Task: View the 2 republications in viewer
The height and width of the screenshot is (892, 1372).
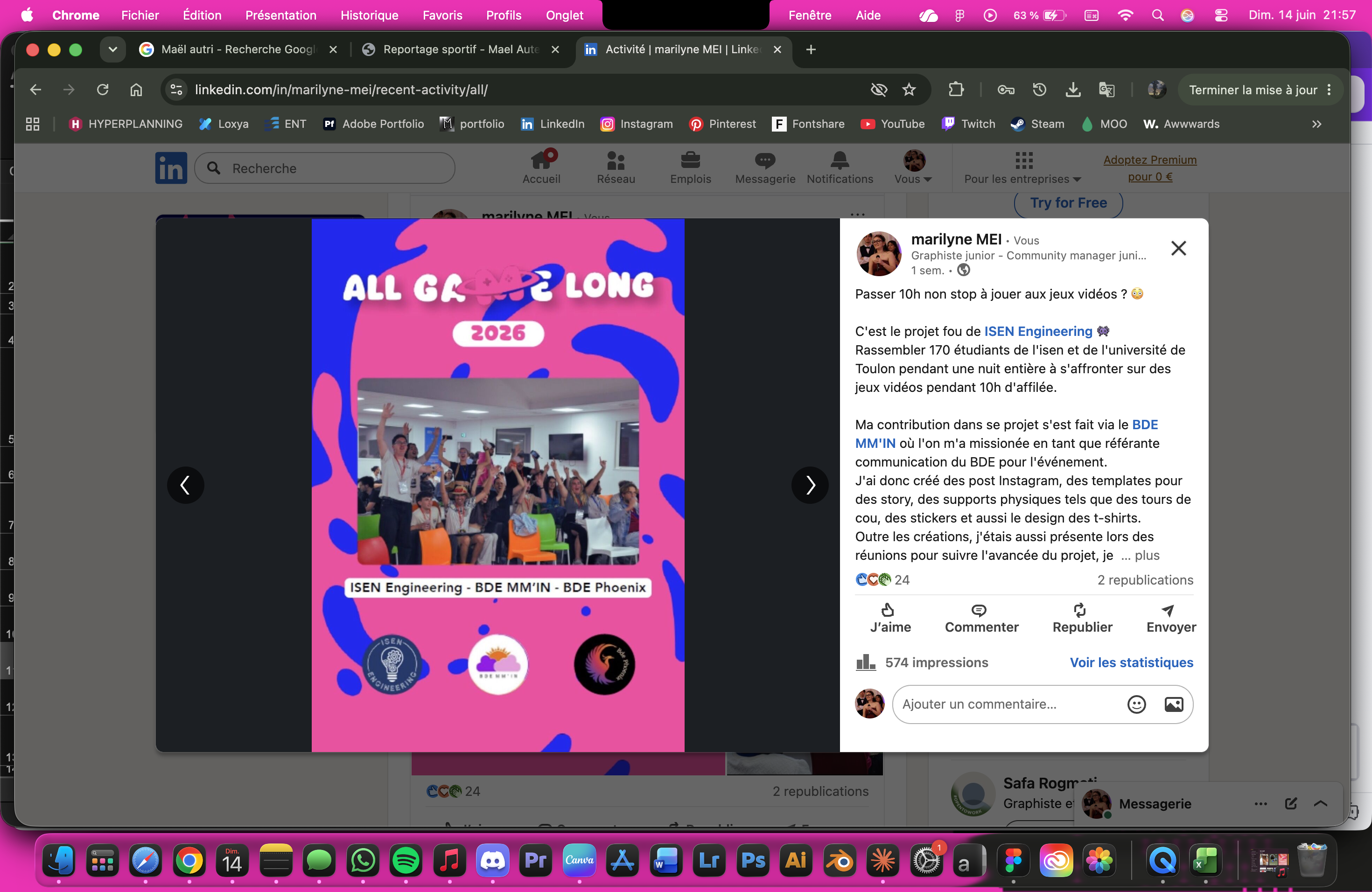Action: pyautogui.click(x=1145, y=580)
